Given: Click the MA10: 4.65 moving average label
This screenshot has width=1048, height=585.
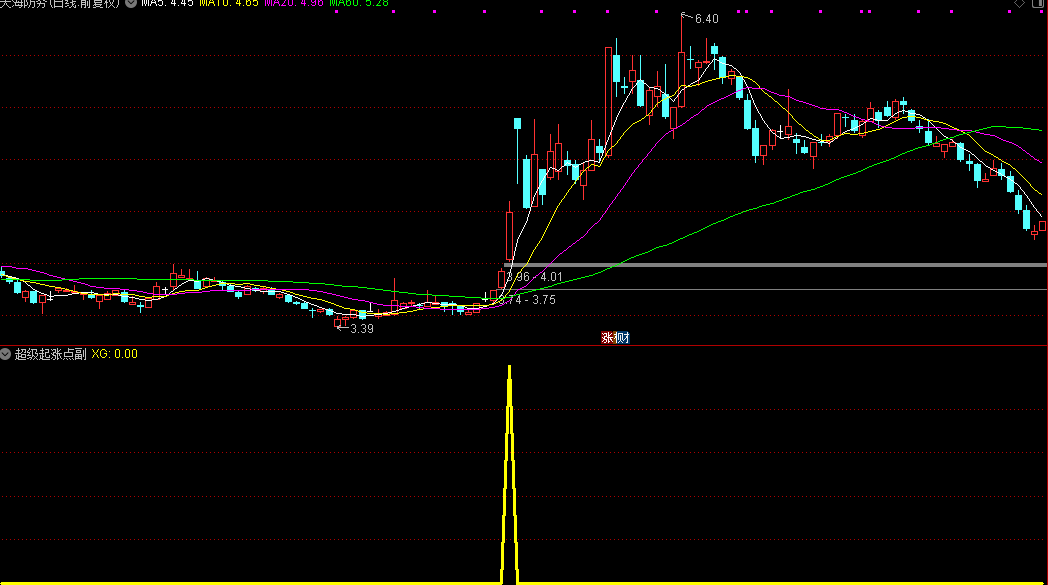Looking at the screenshot, I should point(229,3).
